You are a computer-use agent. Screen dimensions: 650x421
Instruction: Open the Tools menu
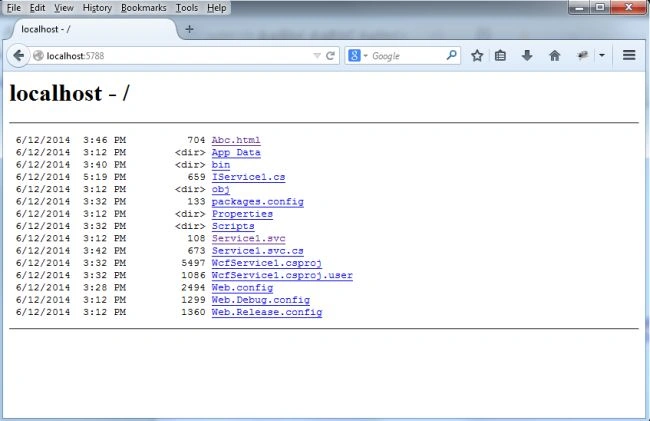pyautogui.click(x=187, y=8)
